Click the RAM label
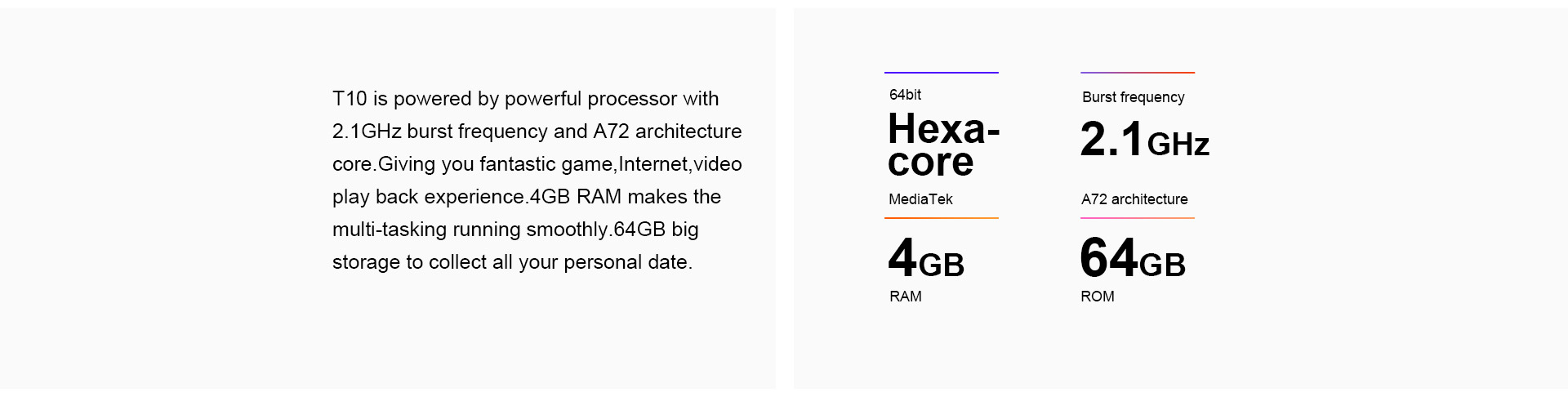This screenshot has width=1568, height=397. [905, 297]
